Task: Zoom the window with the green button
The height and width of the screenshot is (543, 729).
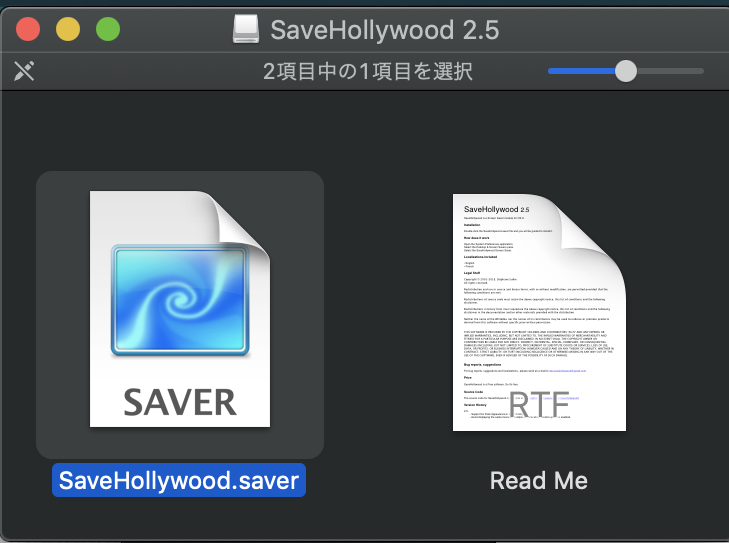Action: coord(108,29)
